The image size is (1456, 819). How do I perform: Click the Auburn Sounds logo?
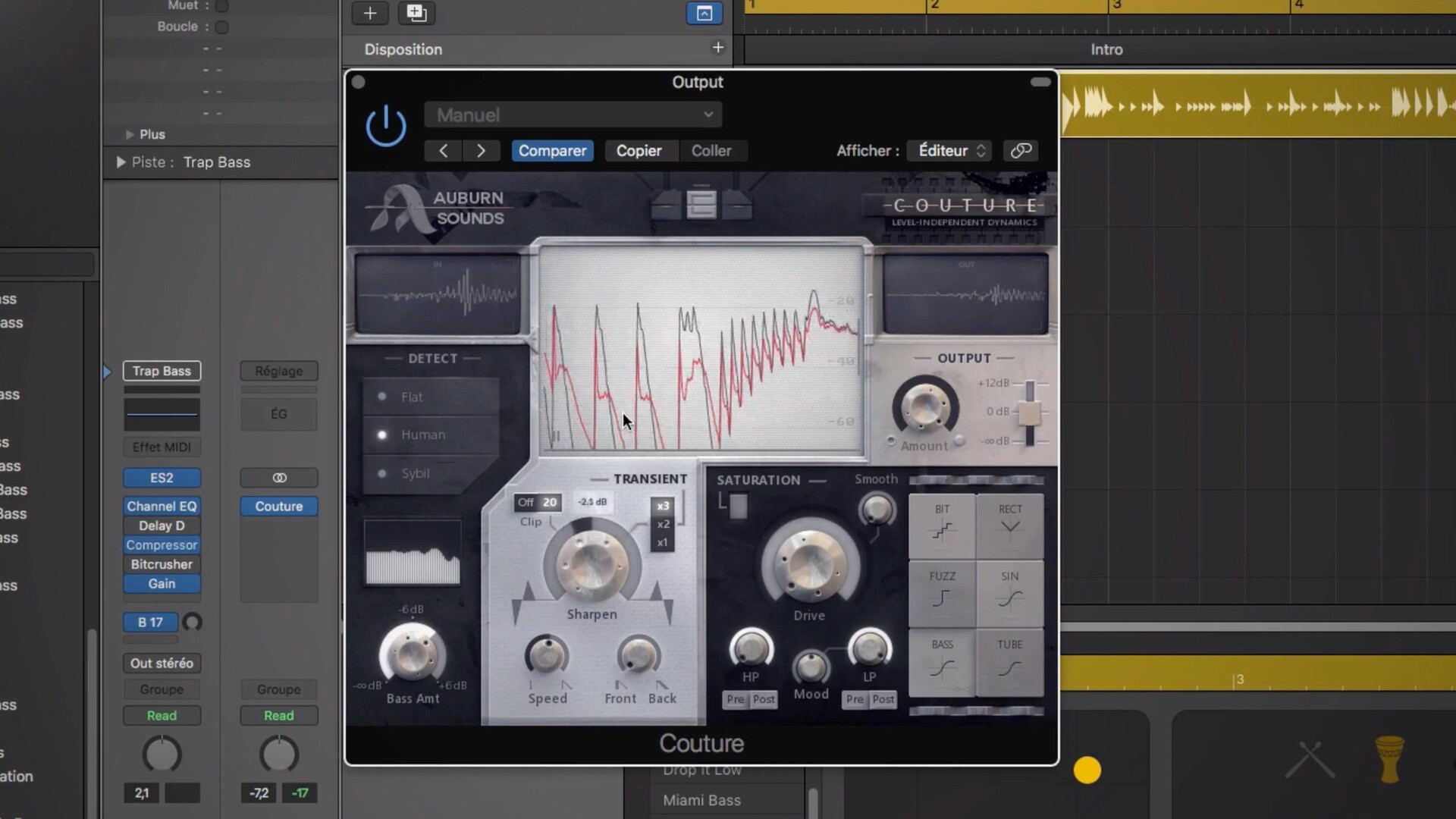click(435, 208)
